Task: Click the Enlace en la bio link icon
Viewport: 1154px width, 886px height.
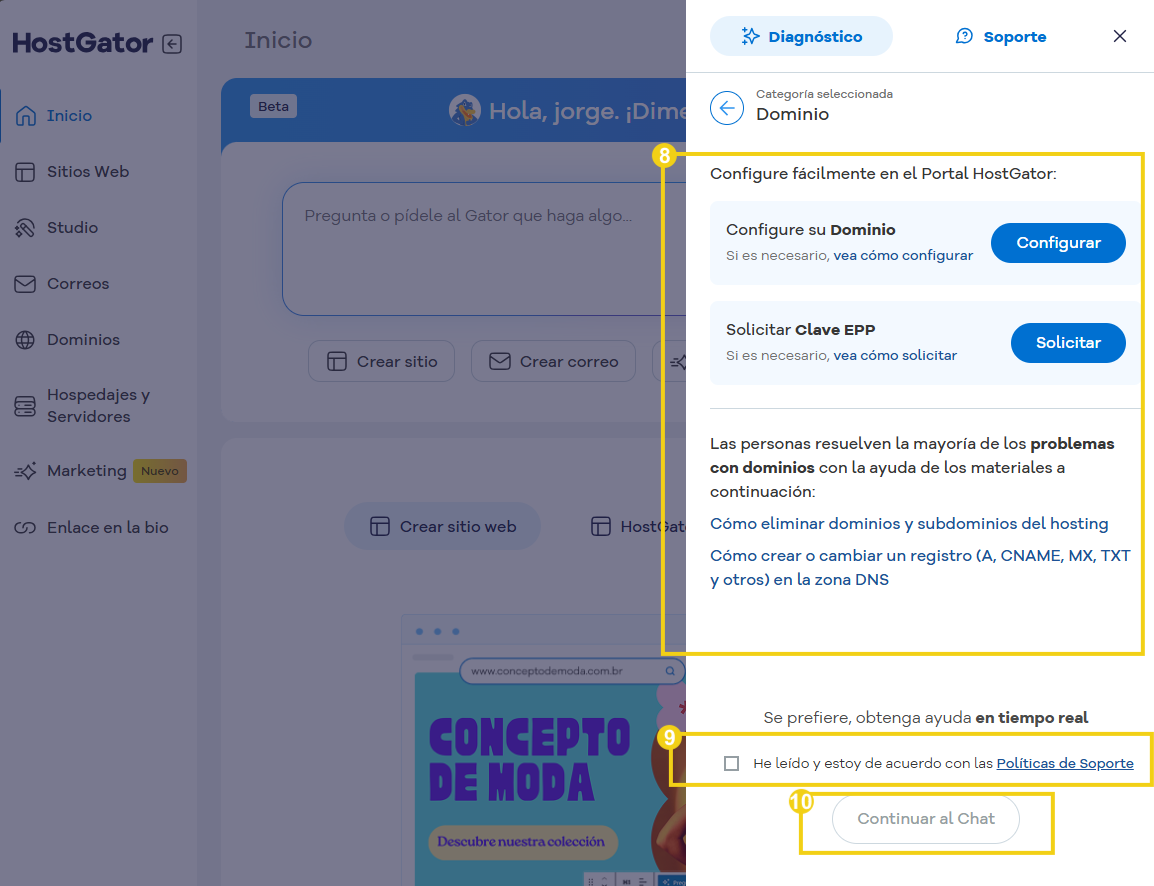Action: point(26,528)
